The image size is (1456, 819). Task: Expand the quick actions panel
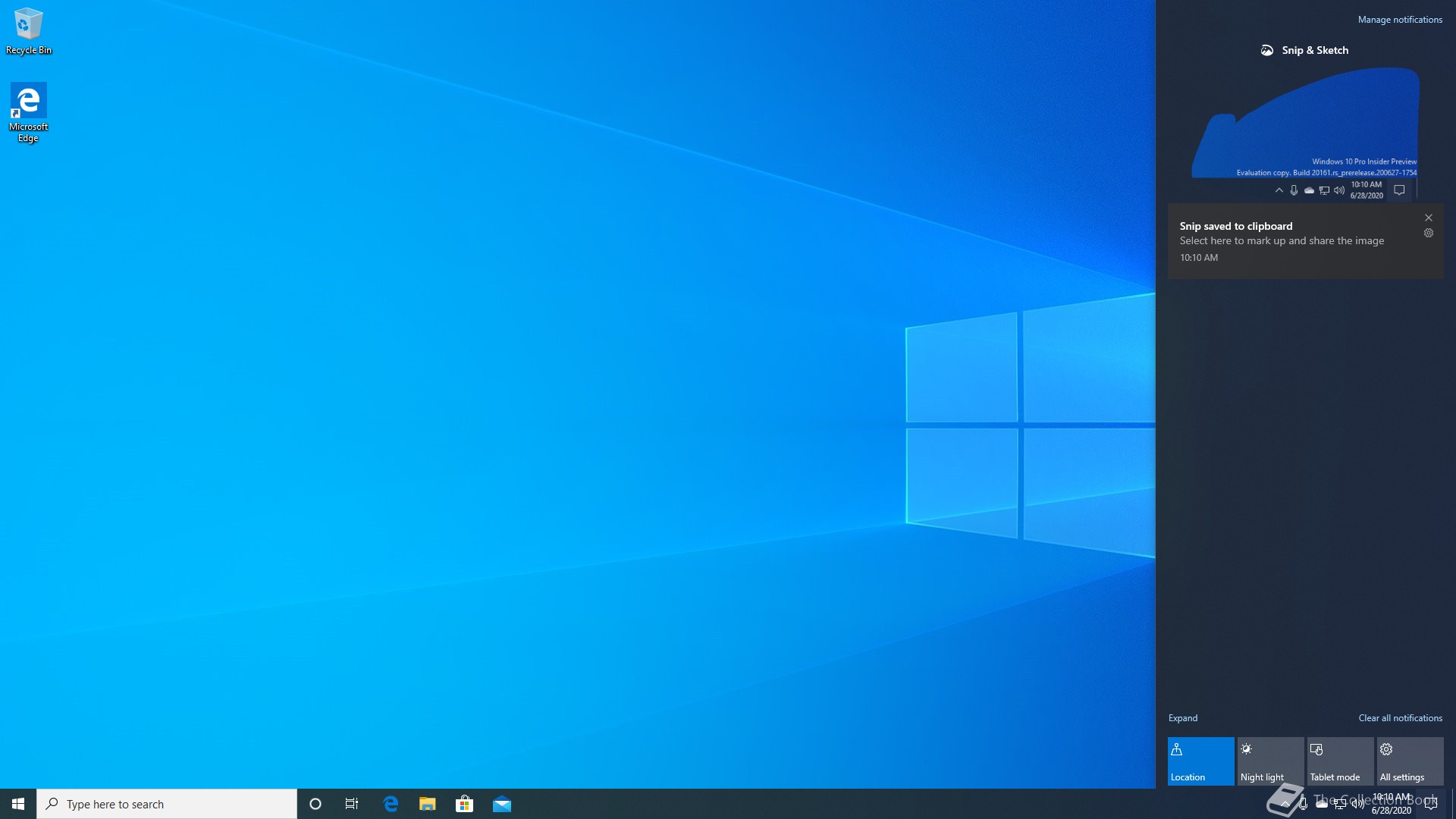click(1183, 718)
